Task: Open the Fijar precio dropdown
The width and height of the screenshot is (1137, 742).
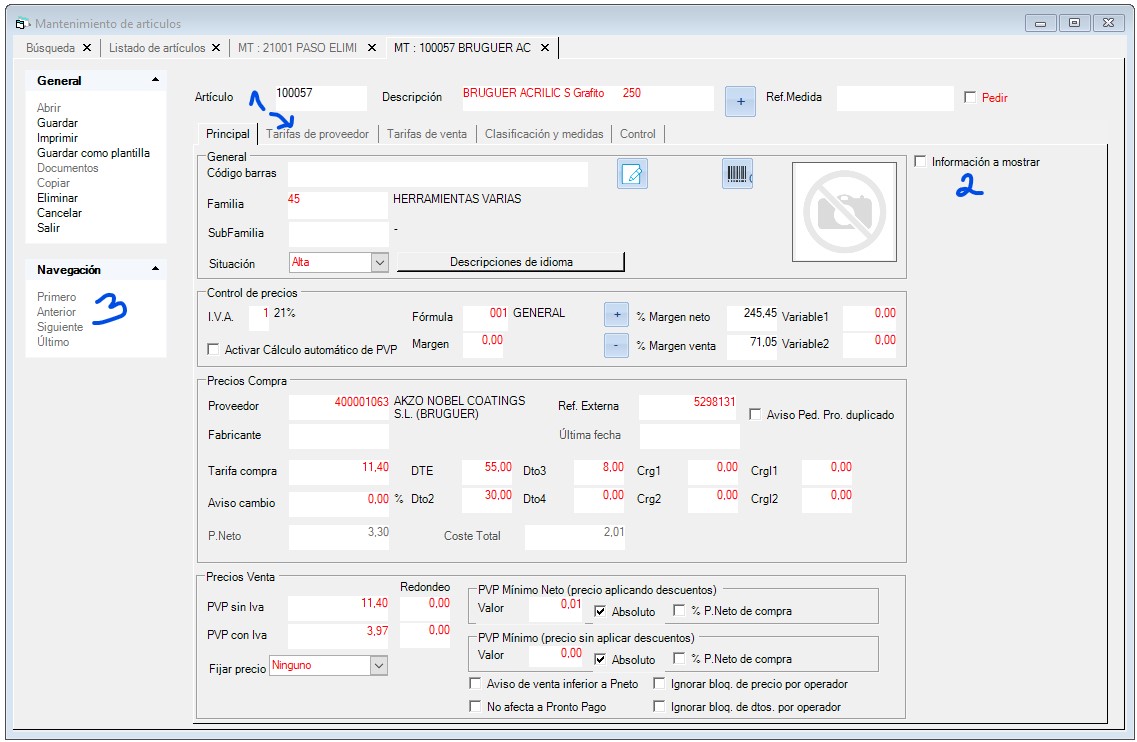Action: pyautogui.click(x=379, y=666)
